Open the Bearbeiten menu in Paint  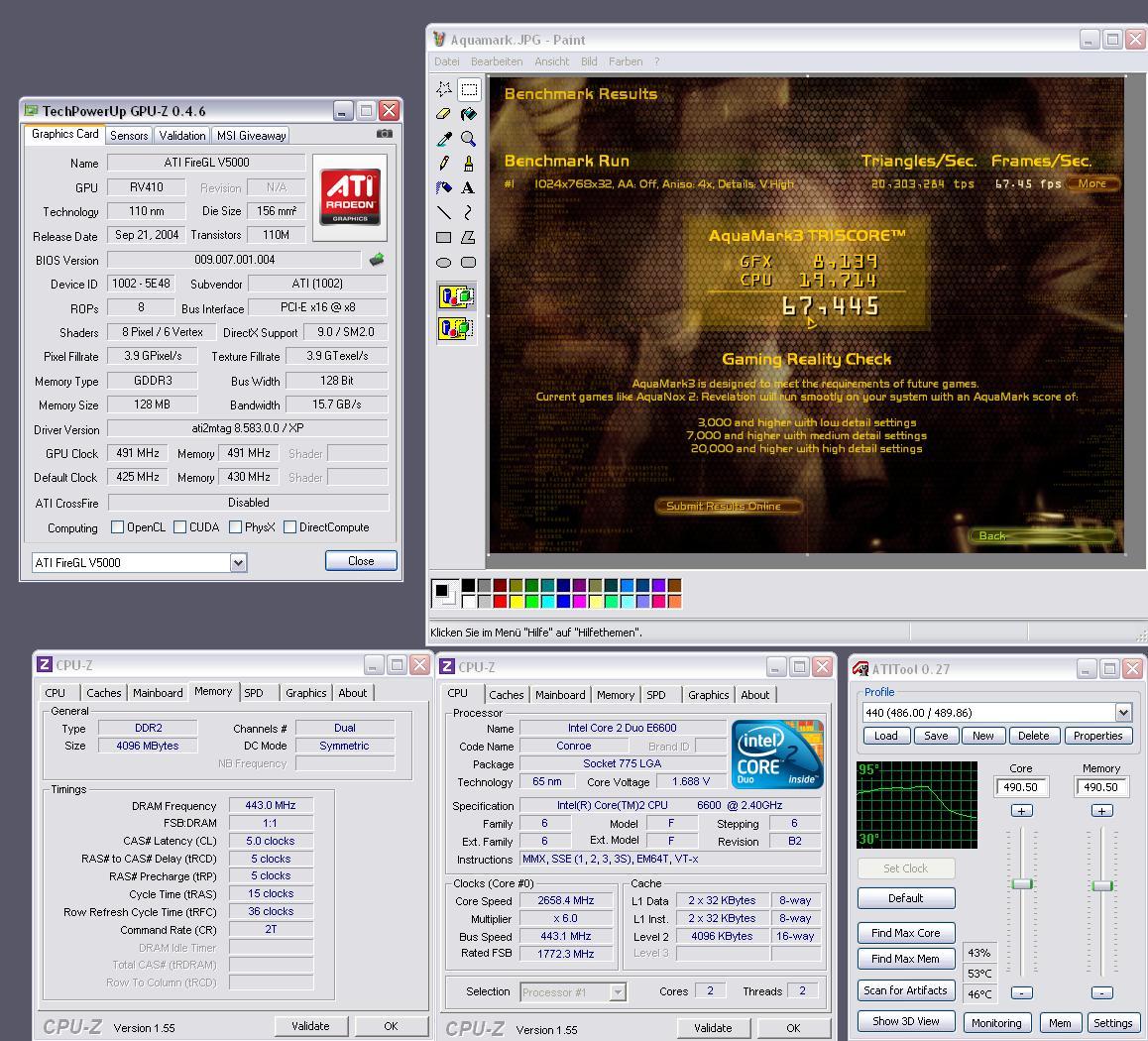[x=497, y=61]
